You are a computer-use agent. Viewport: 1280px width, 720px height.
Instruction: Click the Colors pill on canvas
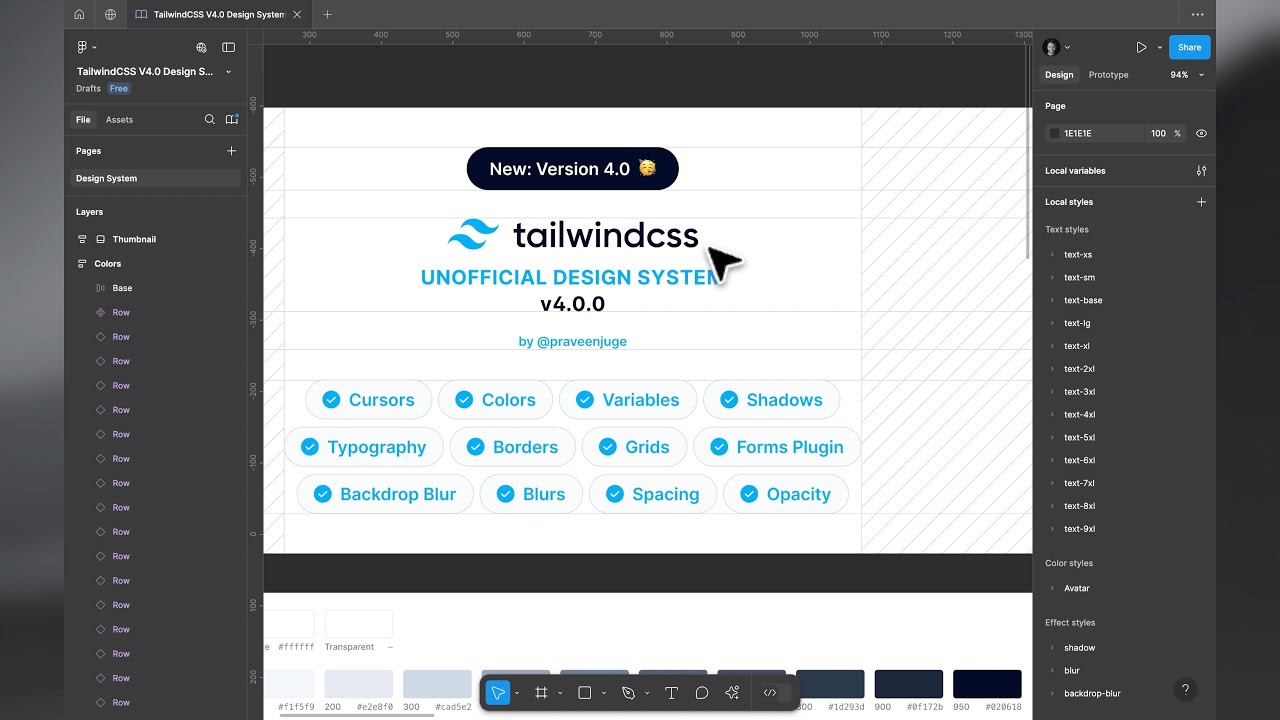click(x=495, y=400)
